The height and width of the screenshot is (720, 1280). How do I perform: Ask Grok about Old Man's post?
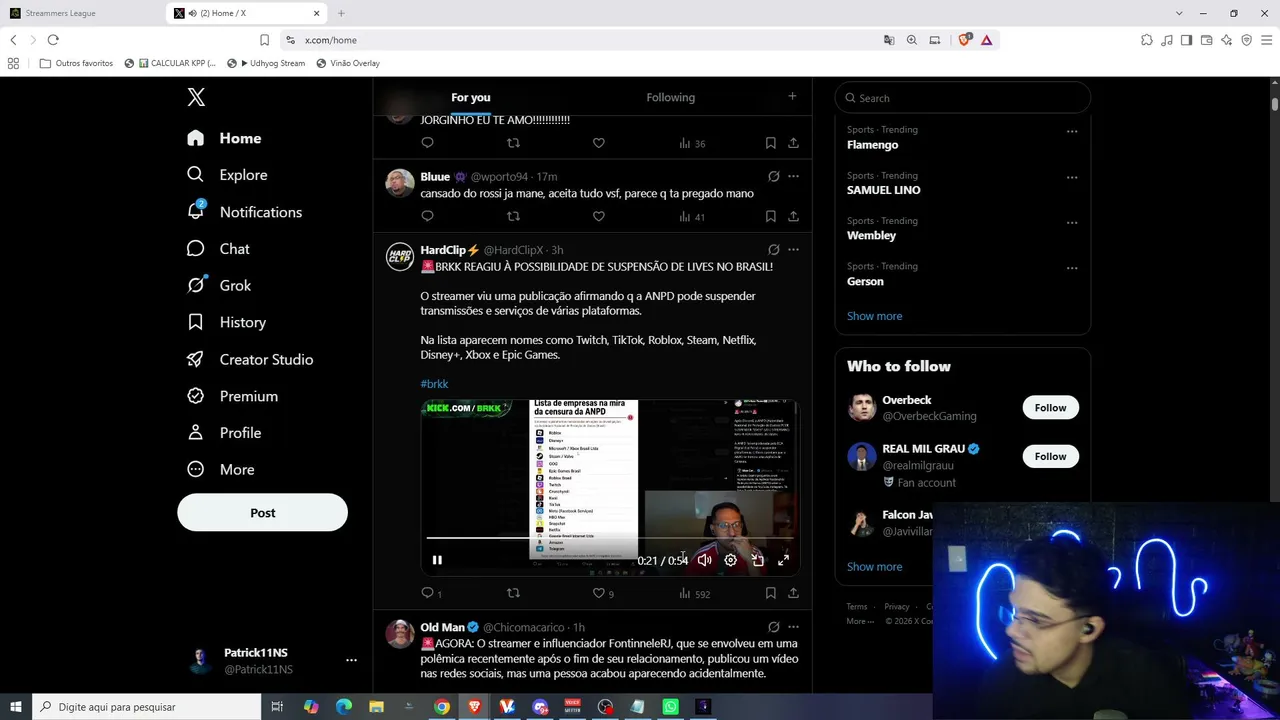pyautogui.click(x=773, y=627)
